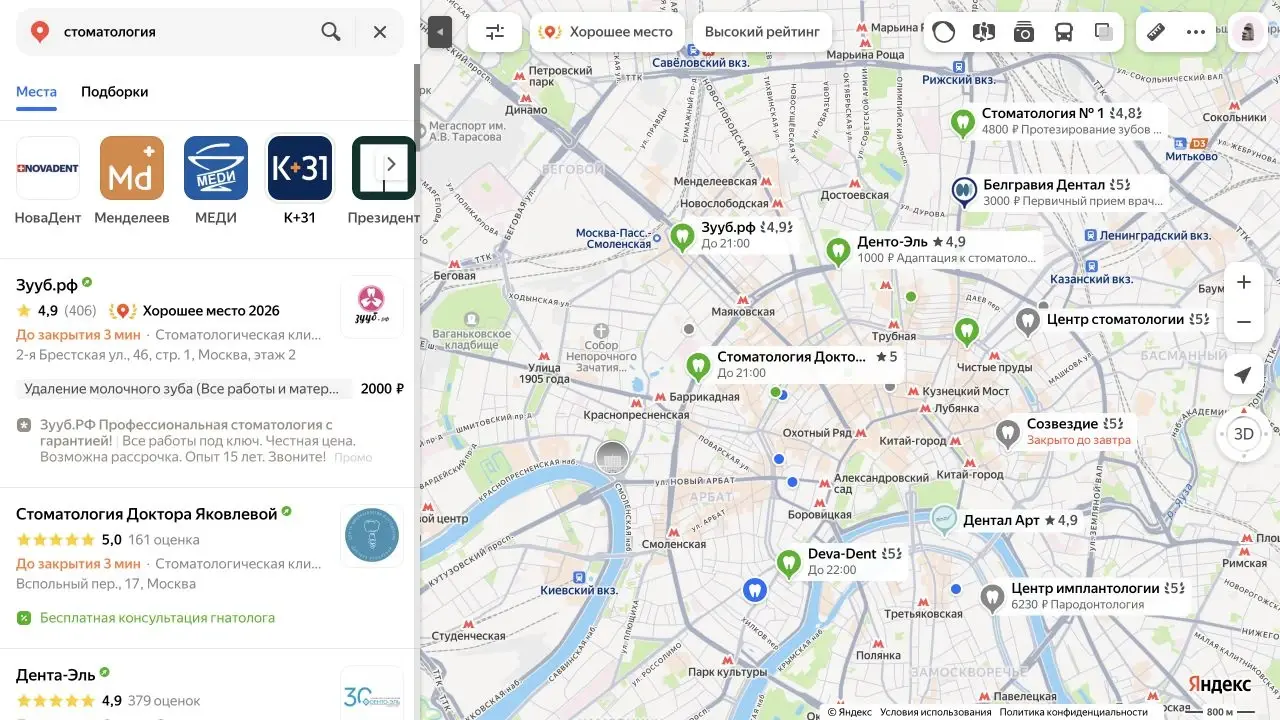Click the Центр имплантологии map pin

[x=992, y=598]
